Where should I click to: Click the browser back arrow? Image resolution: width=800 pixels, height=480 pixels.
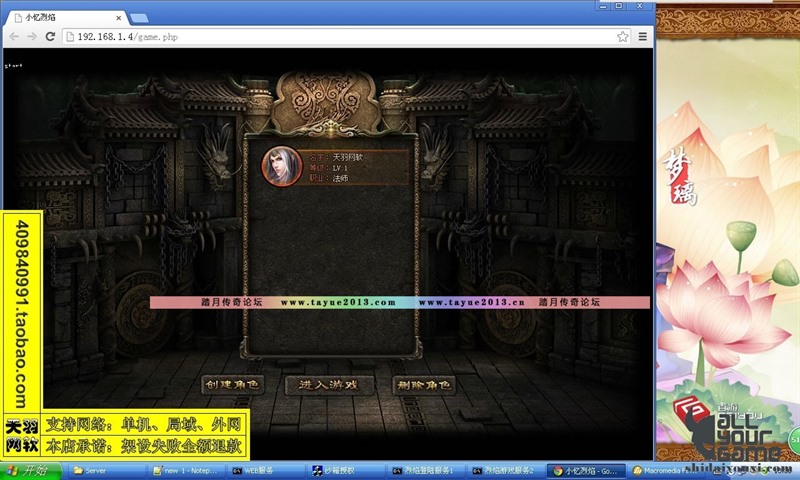(x=14, y=36)
